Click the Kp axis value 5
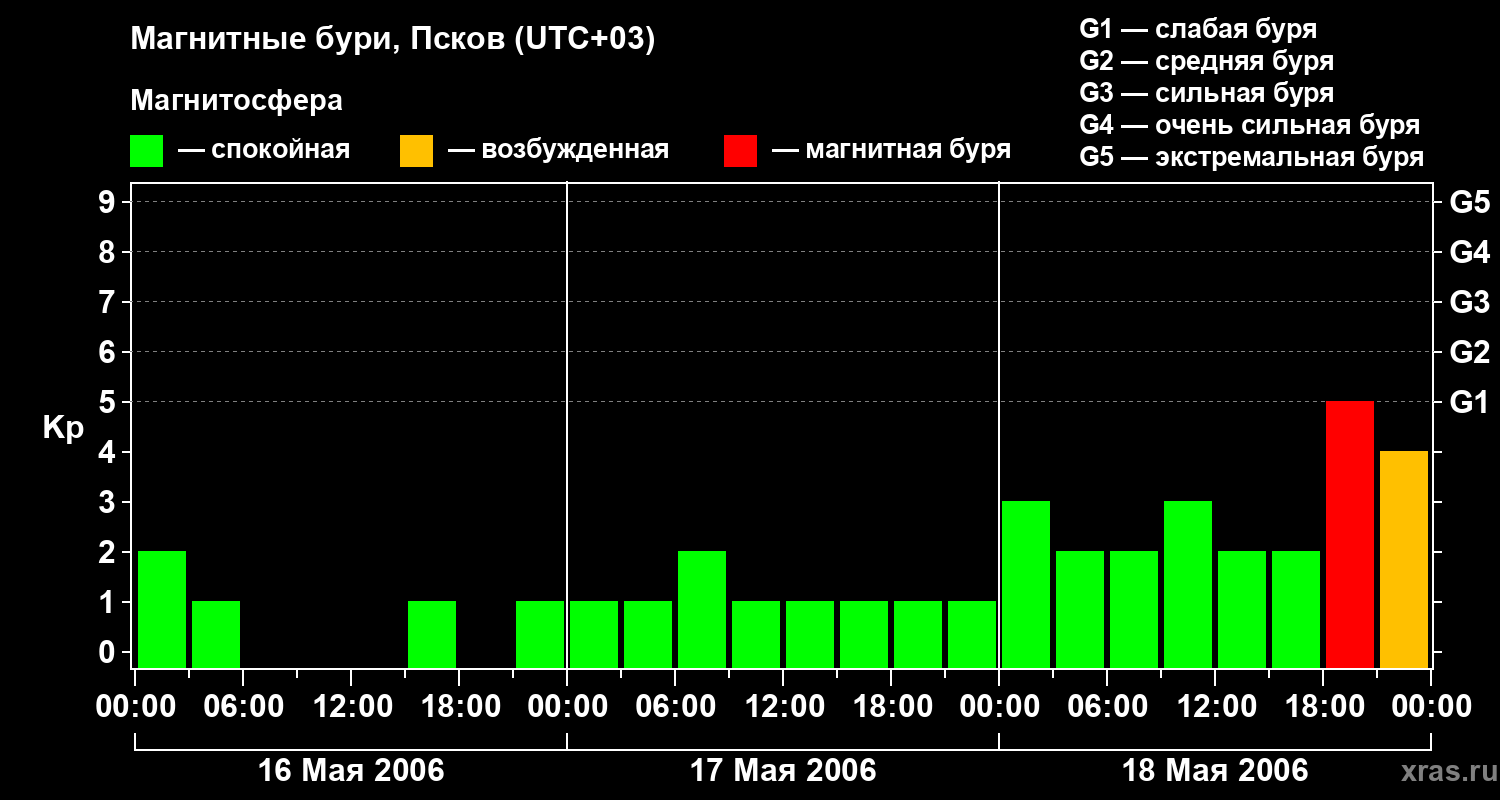The image size is (1500, 800). (x=109, y=402)
